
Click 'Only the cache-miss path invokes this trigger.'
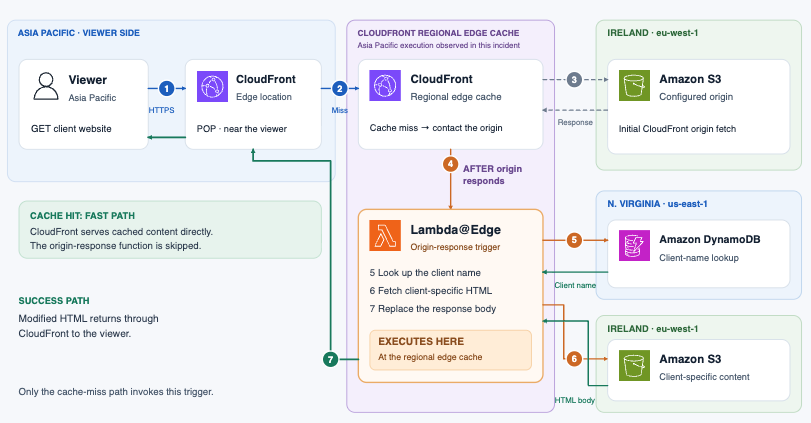116,392
